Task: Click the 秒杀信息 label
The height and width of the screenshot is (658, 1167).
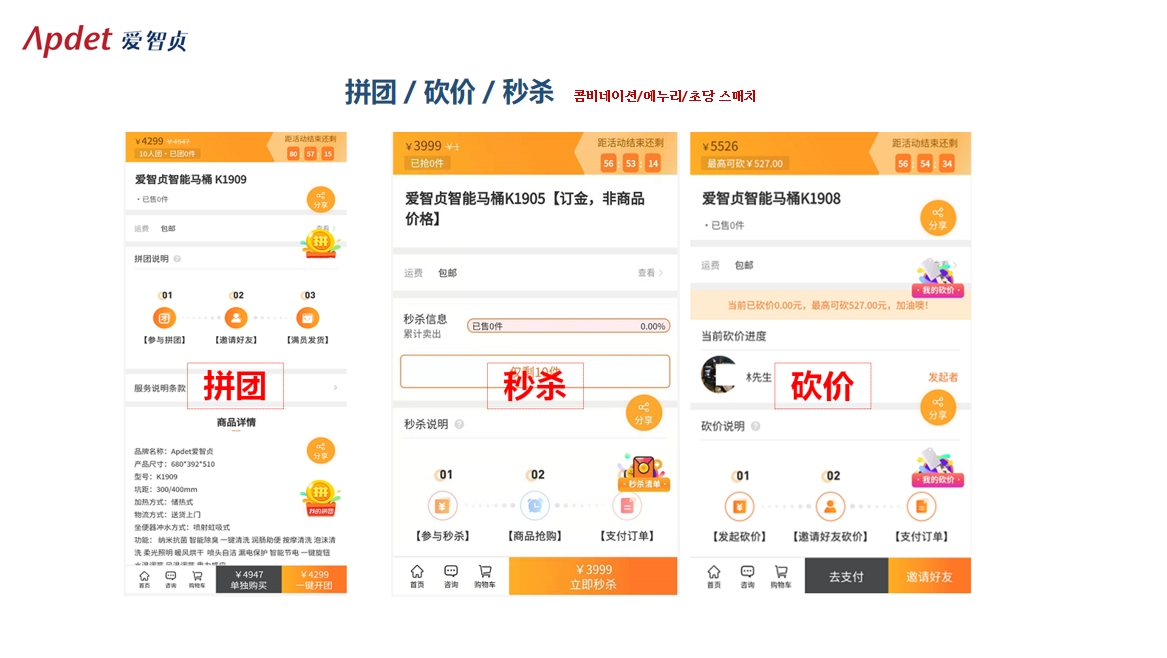Action: tap(426, 319)
